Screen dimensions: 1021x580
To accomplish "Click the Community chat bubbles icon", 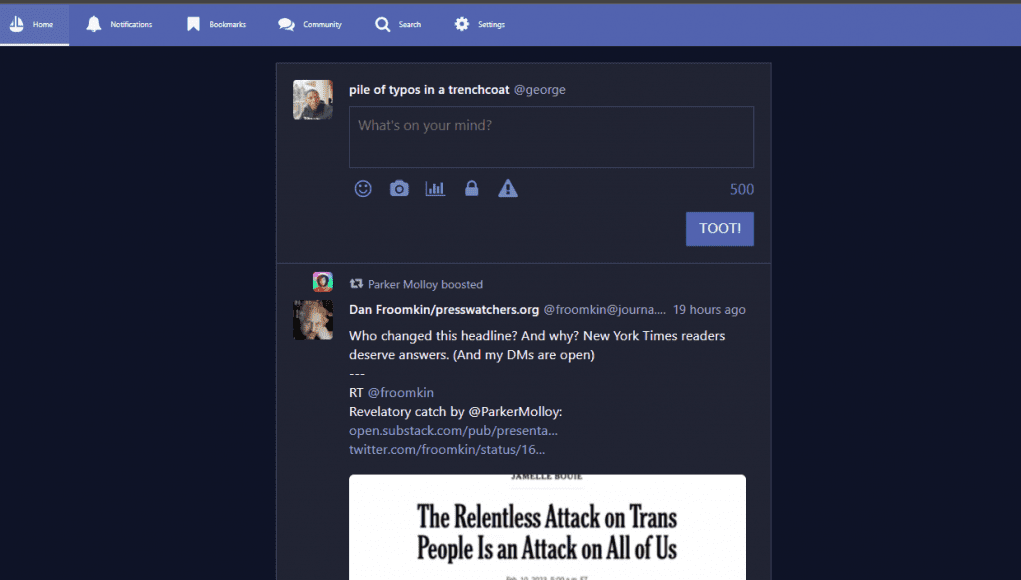I will tap(287, 25).
